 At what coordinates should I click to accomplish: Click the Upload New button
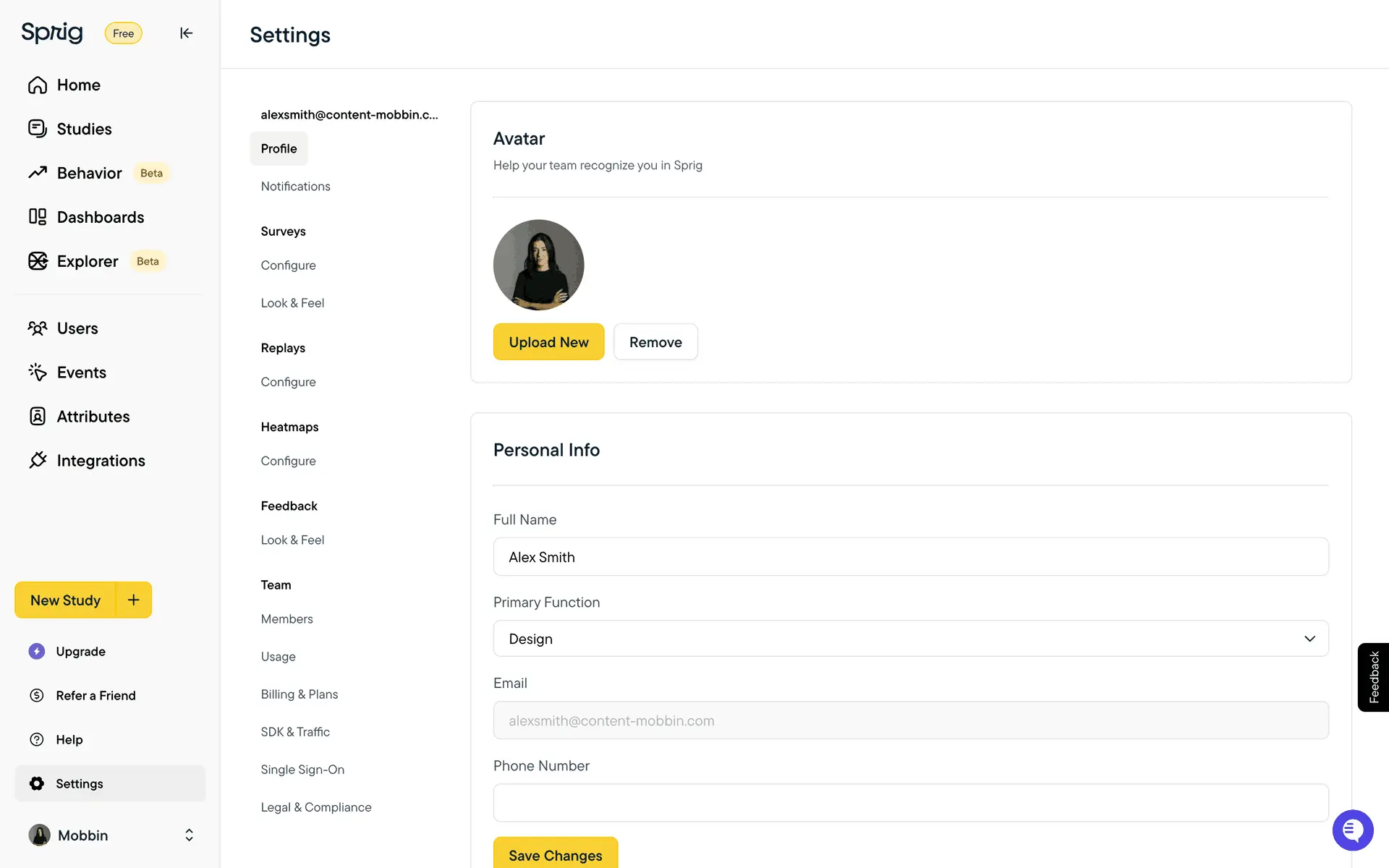548,342
